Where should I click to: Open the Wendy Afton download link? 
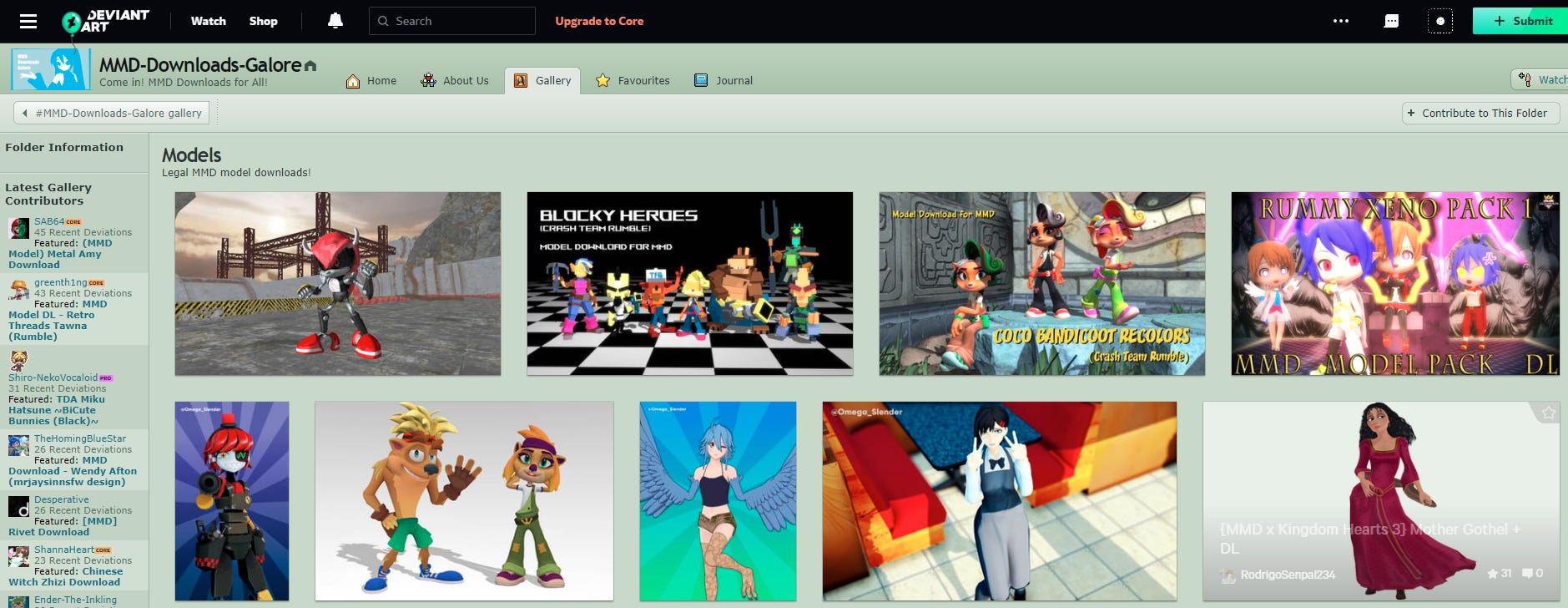pos(73,471)
